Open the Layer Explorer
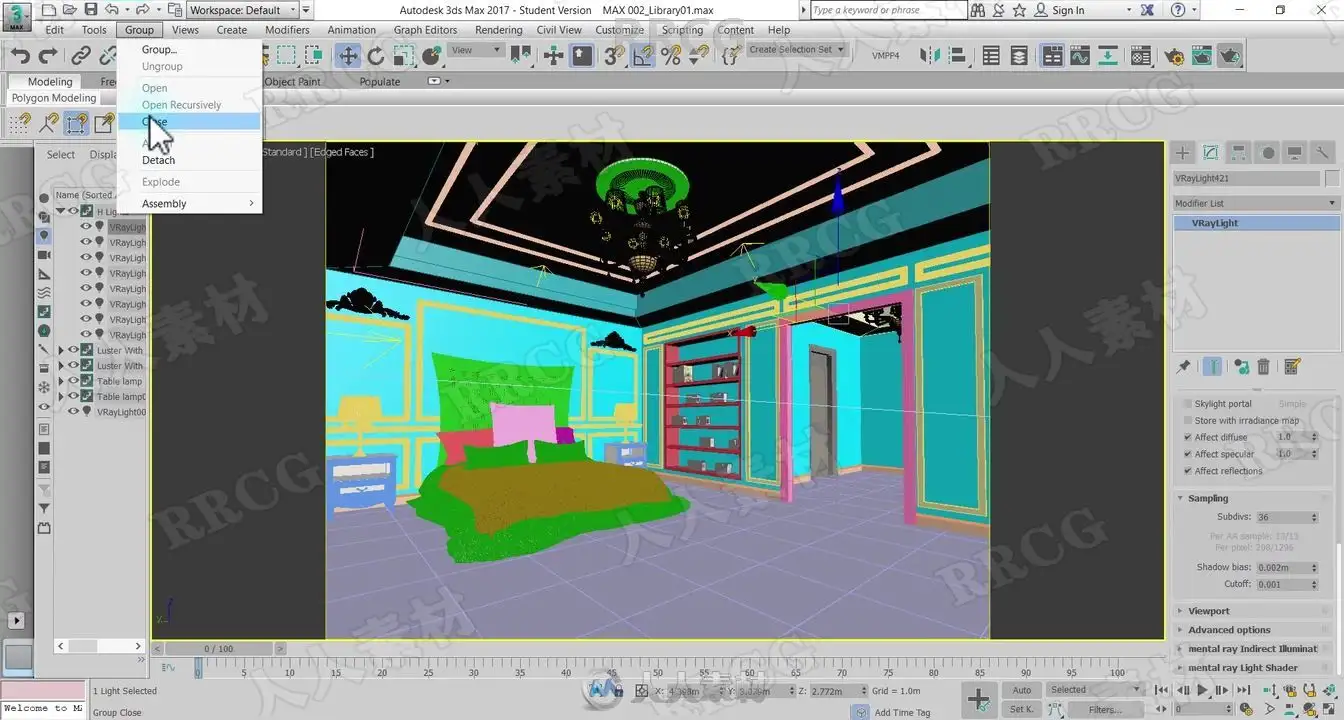 [x=1019, y=56]
